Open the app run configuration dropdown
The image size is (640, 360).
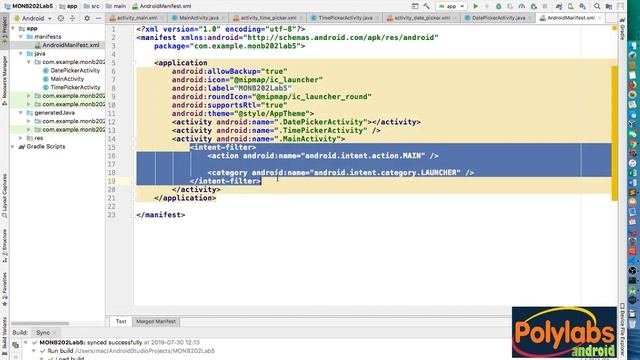point(451,6)
